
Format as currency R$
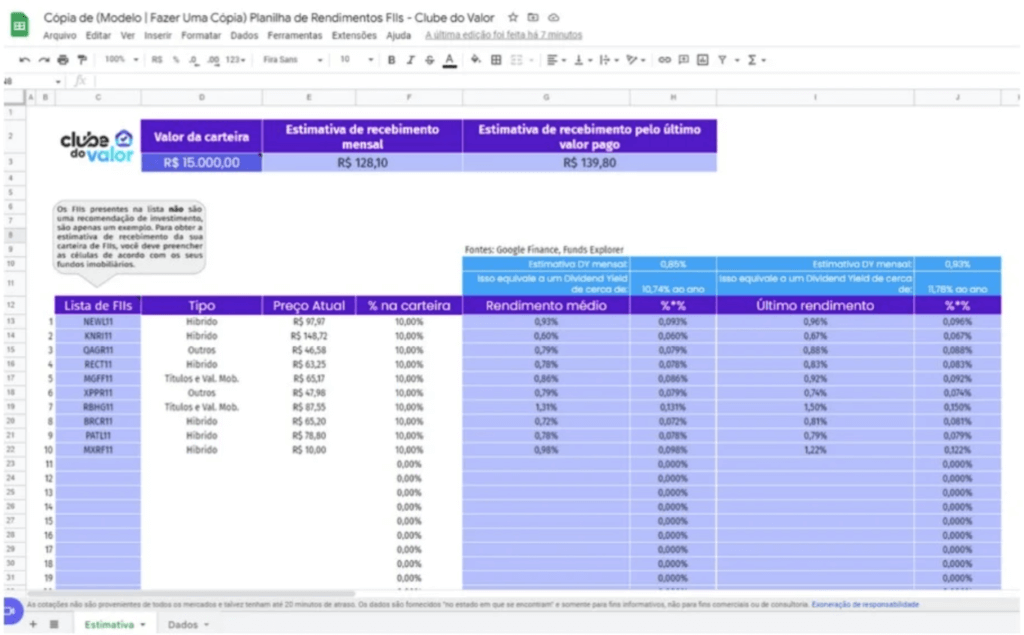click(157, 60)
